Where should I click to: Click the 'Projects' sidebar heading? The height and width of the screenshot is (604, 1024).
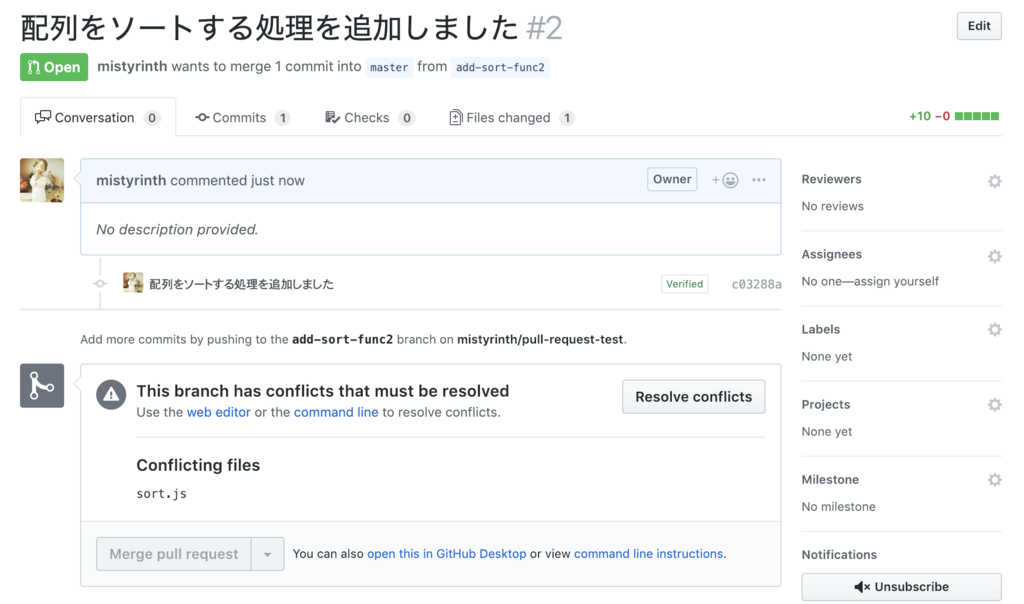[825, 404]
